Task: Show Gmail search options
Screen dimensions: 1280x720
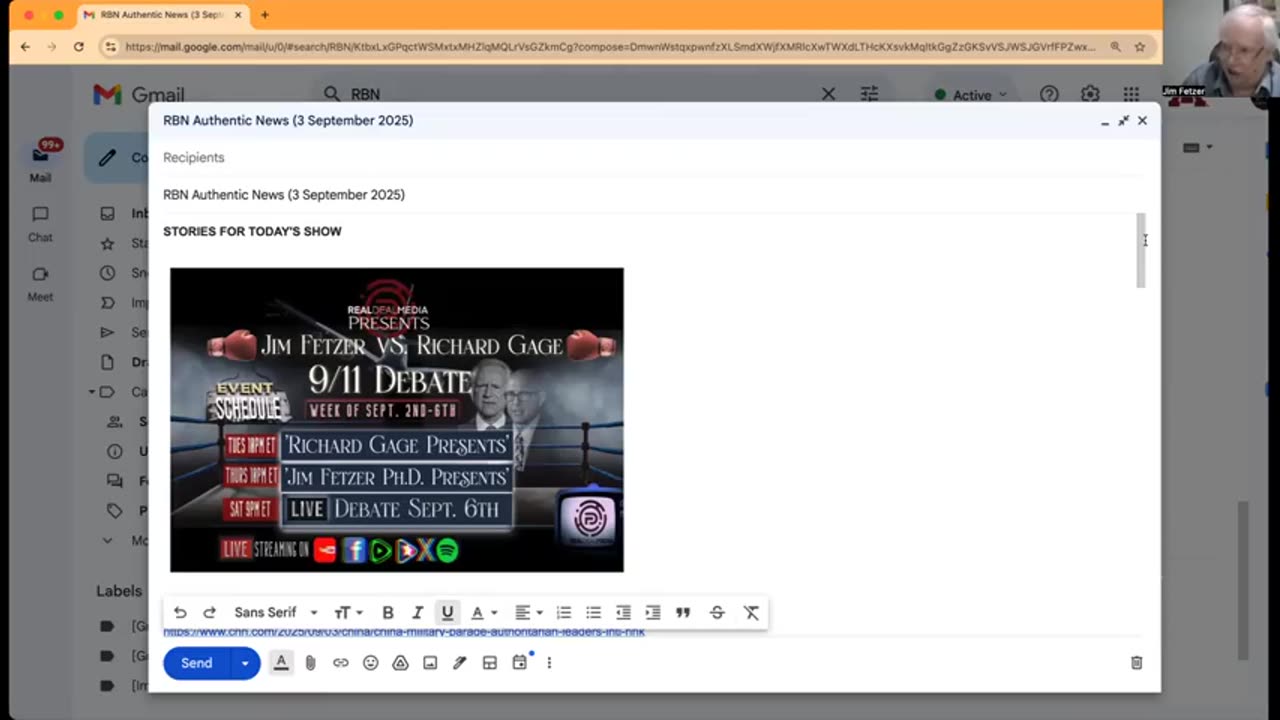Action: tap(869, 94)
